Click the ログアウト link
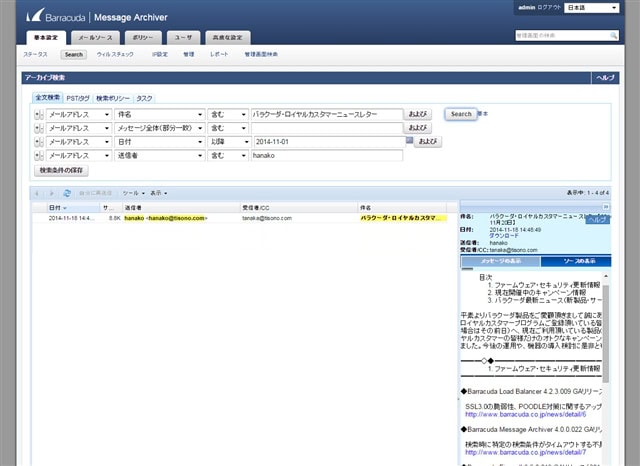Image resolution: width=640 pixels, height=466 pixels. pos(549,7)
